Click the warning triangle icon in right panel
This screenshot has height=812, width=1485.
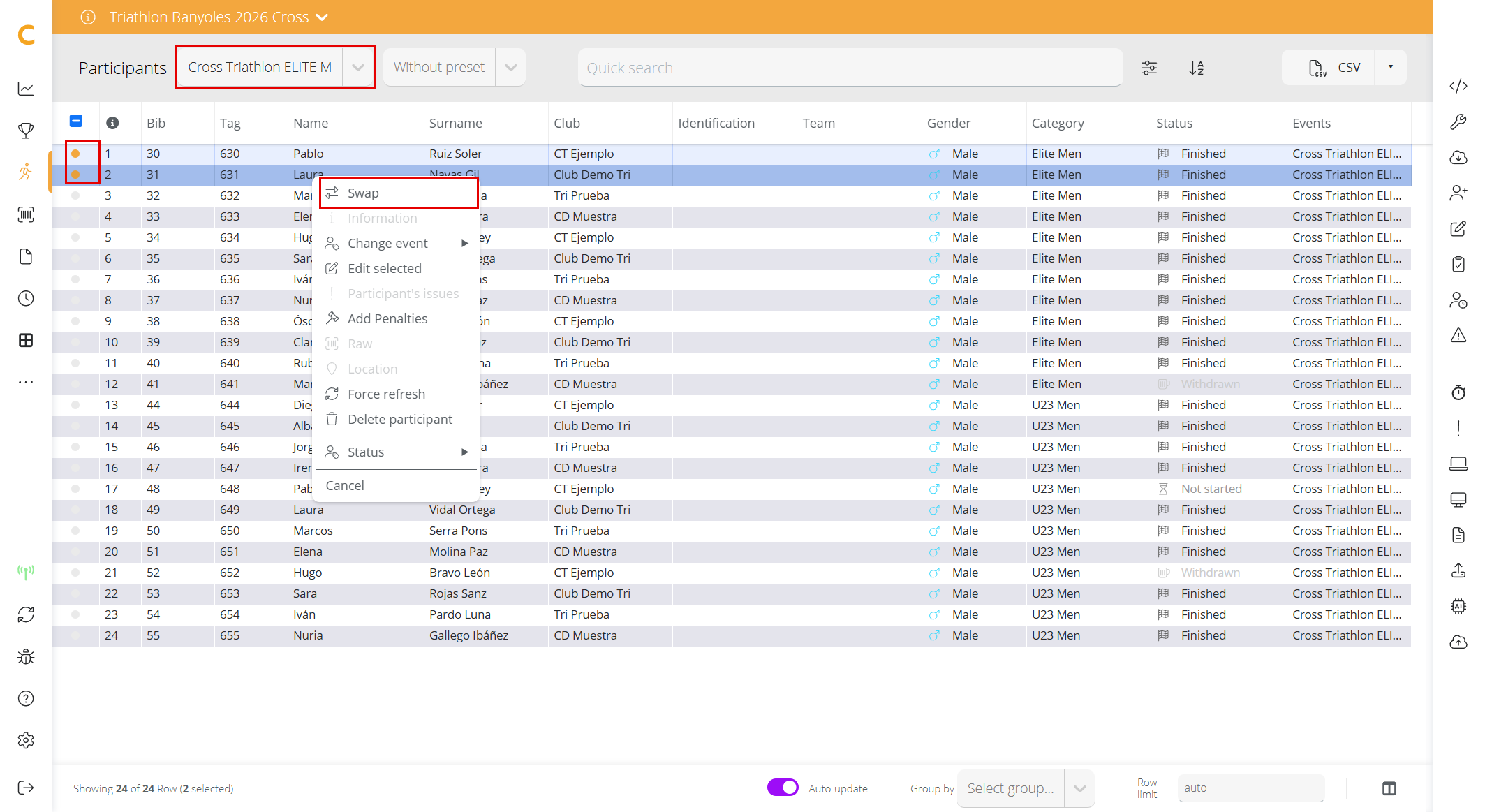[1458, 335]
